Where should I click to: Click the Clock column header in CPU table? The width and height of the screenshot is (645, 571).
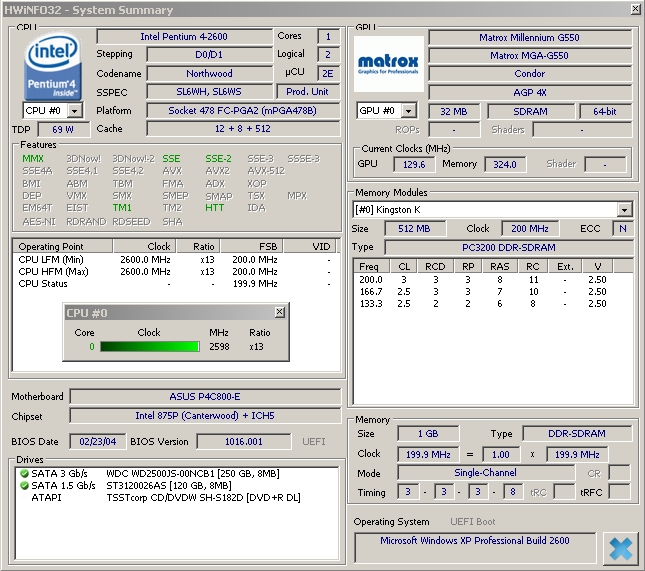[145, 246]
